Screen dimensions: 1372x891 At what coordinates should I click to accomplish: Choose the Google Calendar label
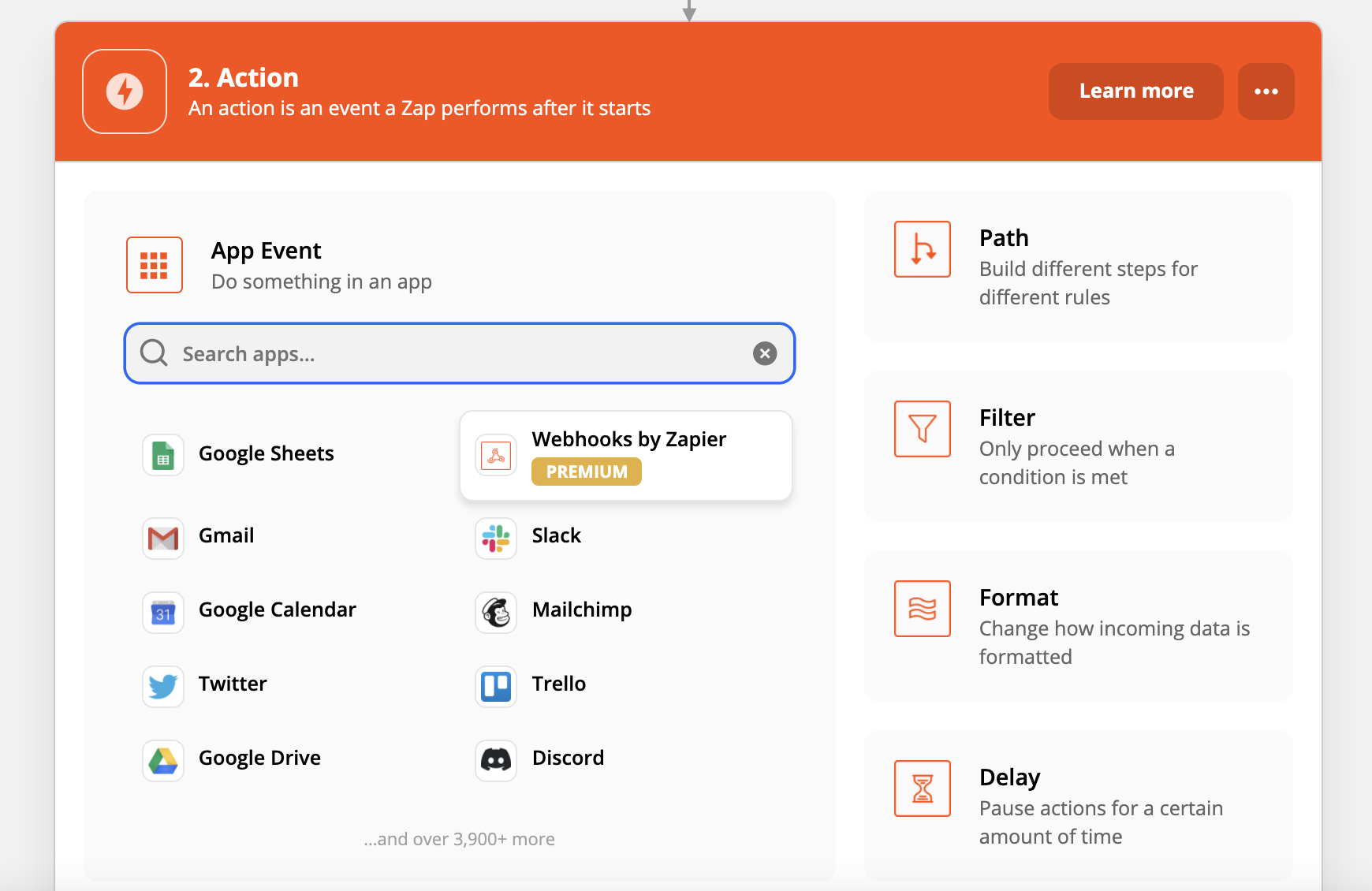pyautogui.click(x=278, y=610)
